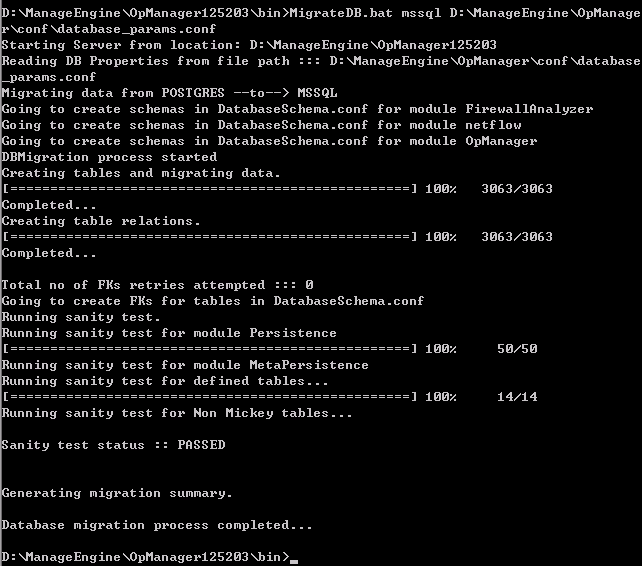Click the FirewallAnalyzer module name

[529, 109]
